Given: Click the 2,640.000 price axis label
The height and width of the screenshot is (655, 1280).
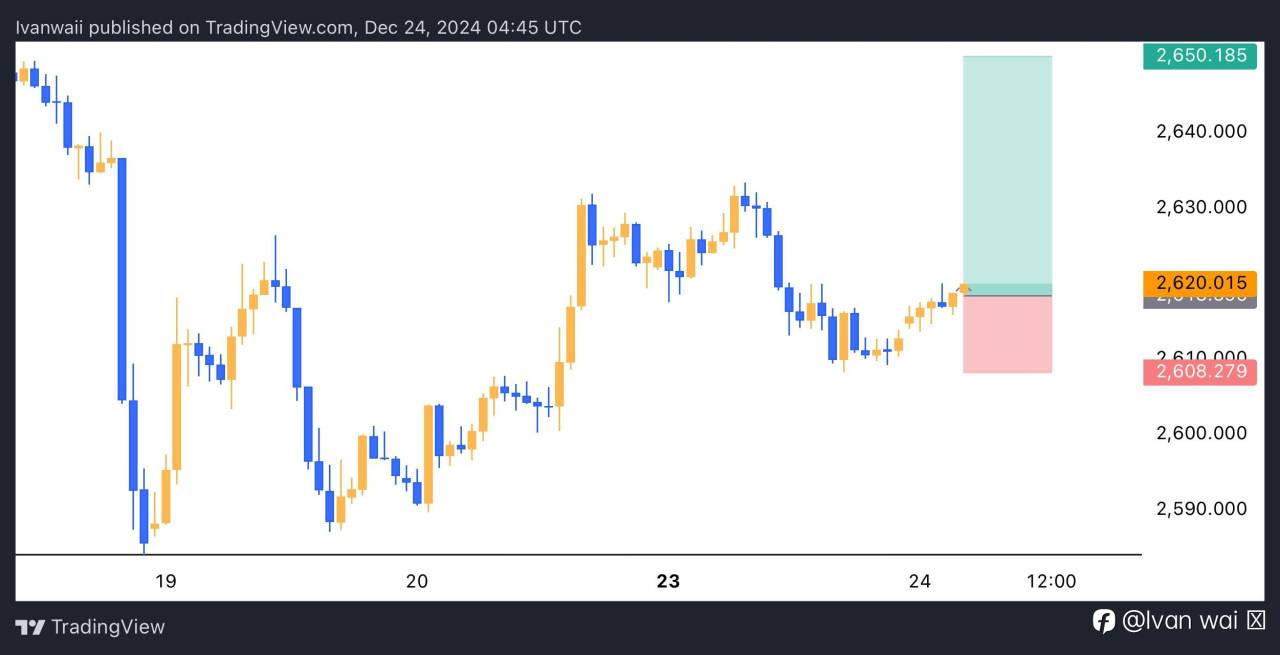Looking at the screenshot, I should (x=1201, y=131).
